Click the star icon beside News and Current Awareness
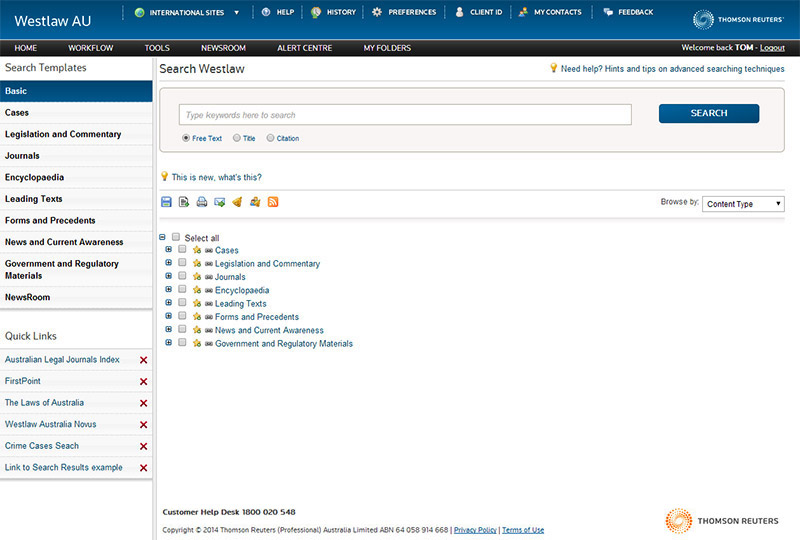 coord(197,330)
